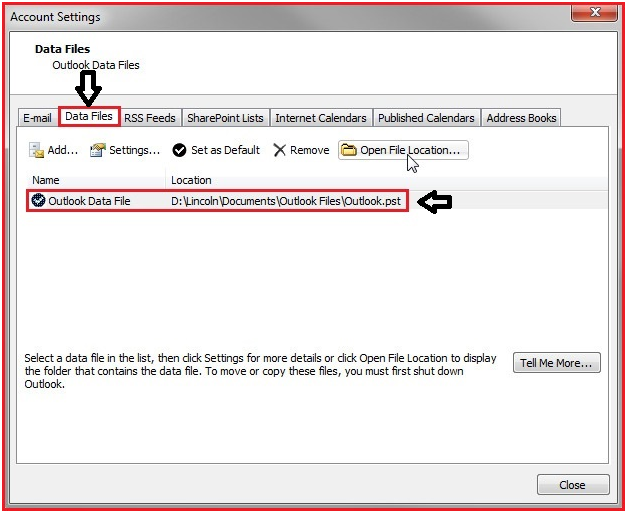Image resolution: width=628 pixels, height=513 pixels.
Task: Select the Outlook Data File row icon
Action: click(38, 200)
